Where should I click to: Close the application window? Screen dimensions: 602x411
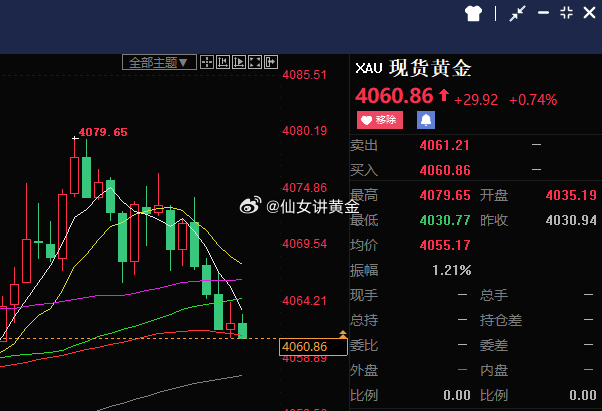pyautogui.click(x=589, y=13)
